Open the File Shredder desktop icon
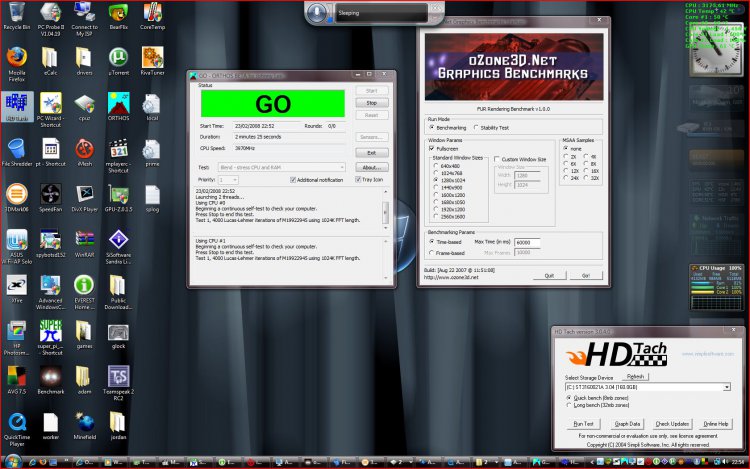750x469 pixels. click(17, 152)
